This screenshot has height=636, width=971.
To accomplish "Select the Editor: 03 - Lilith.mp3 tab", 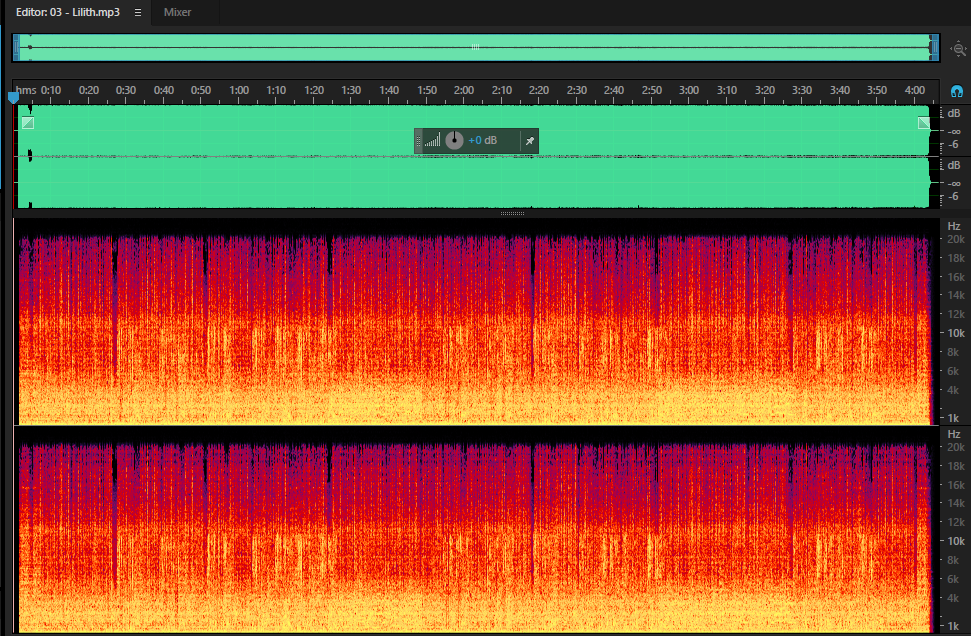I will pyautogui.click(x=67, y=12).
